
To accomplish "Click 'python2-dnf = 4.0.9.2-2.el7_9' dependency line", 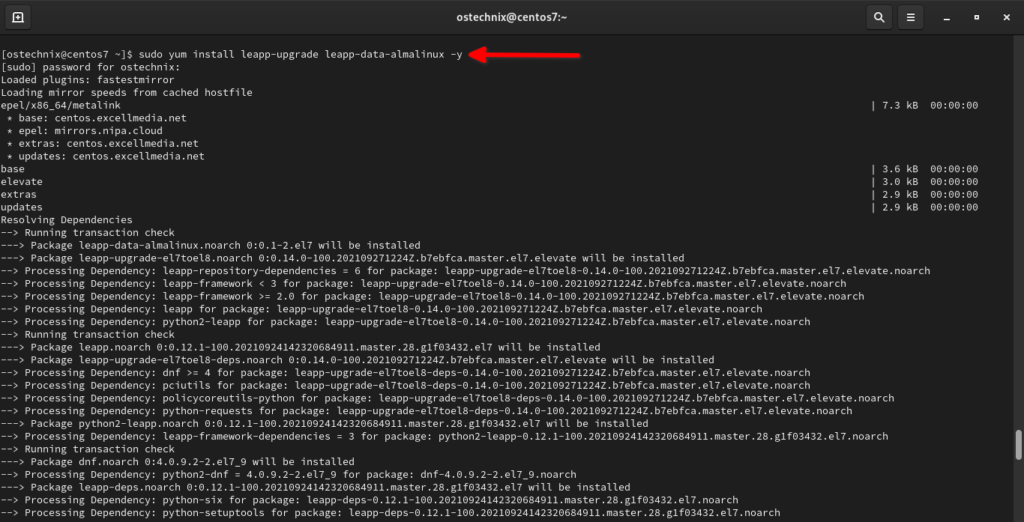I will point(288,475).
